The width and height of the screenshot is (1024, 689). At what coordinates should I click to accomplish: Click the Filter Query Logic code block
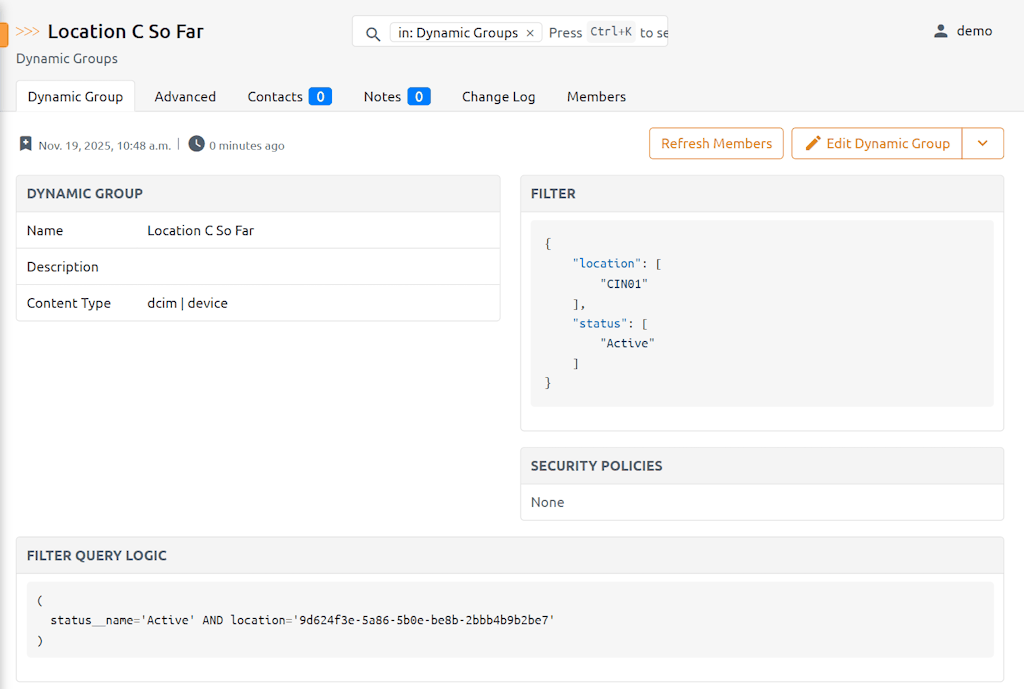click(x=510, y=620)
